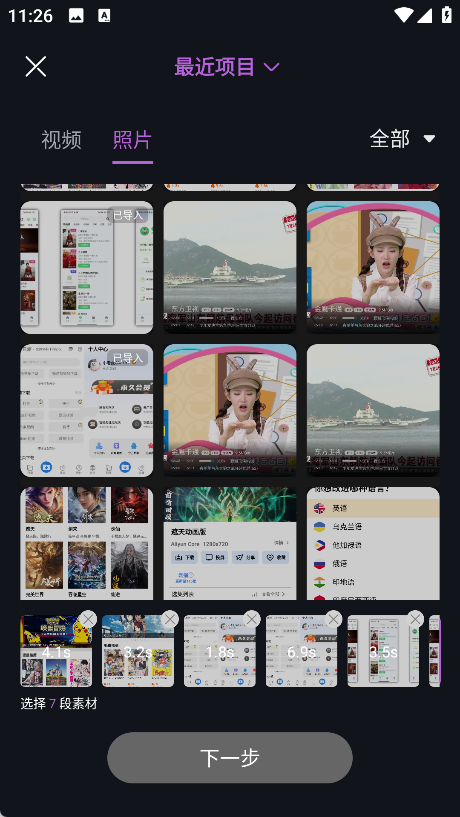This screenshot has width=460, height=817.
Task: Open the first 已导入 phone mockup image
Action: coord(86,267)
